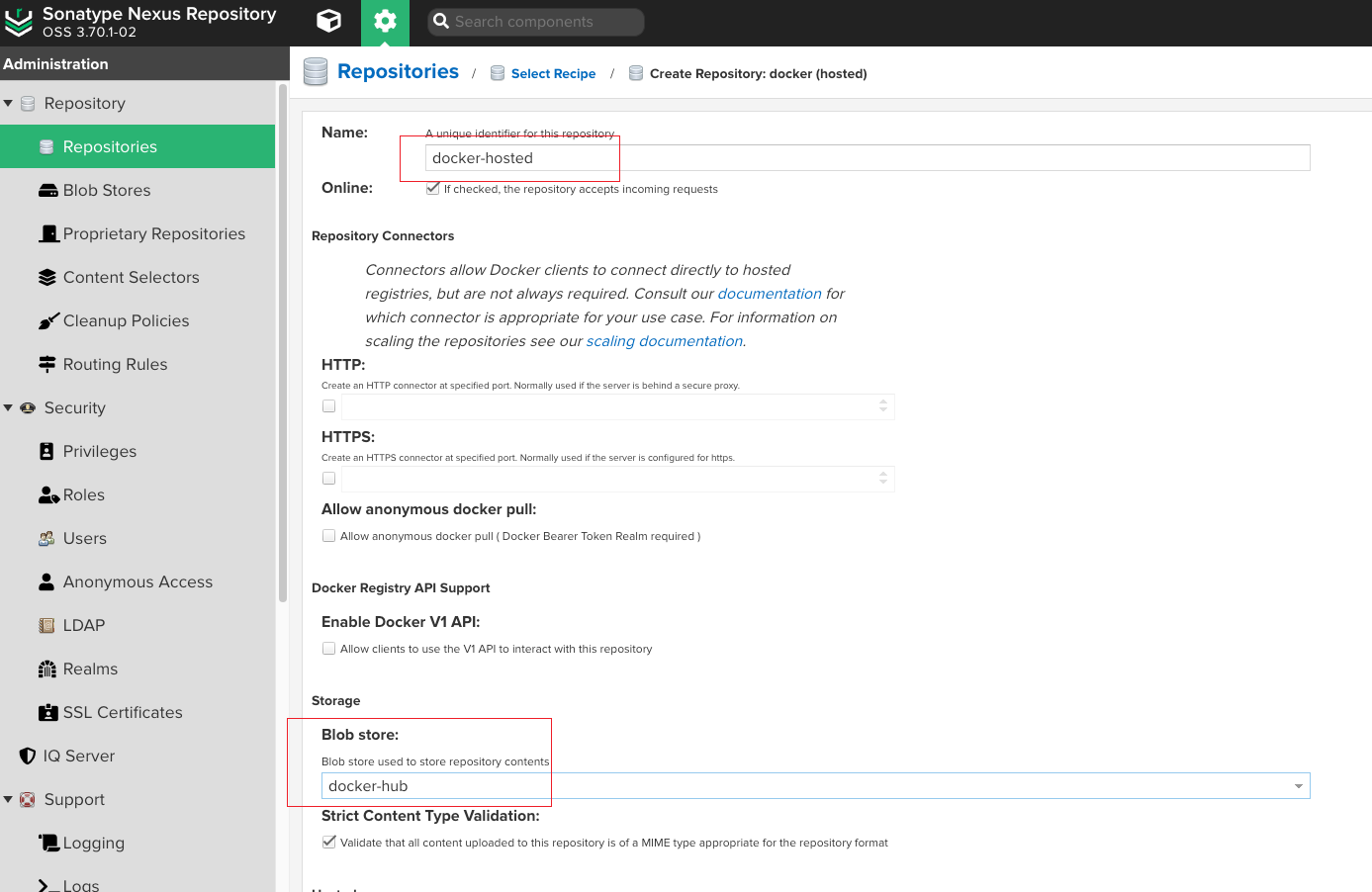Click the Privileges badge icon
The width and height of the screenshot is (1372, 892).
[x=46, y=451]
